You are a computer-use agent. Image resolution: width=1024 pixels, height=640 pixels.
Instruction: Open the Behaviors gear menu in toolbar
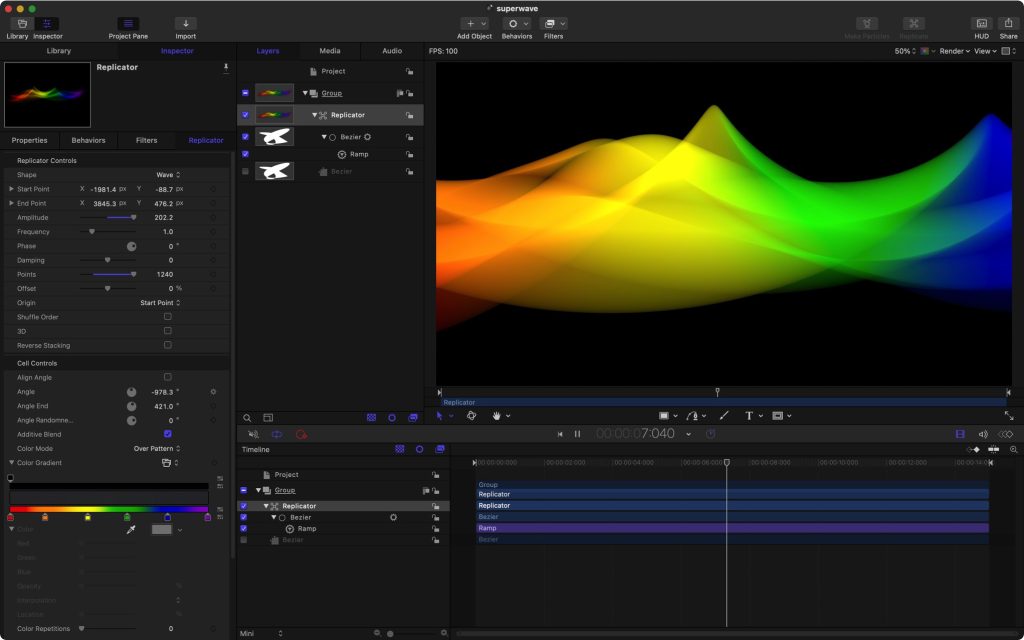(x=516, y=23)
